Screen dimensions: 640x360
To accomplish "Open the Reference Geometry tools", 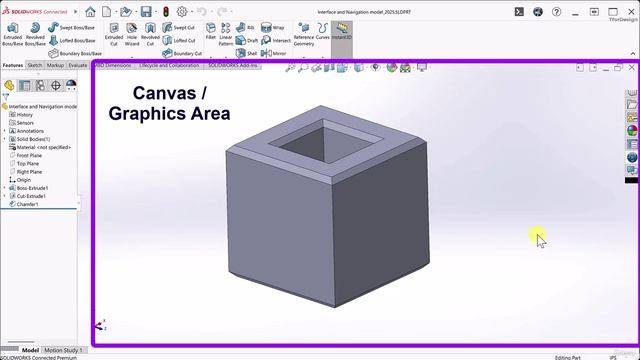I will click(304, 34).
